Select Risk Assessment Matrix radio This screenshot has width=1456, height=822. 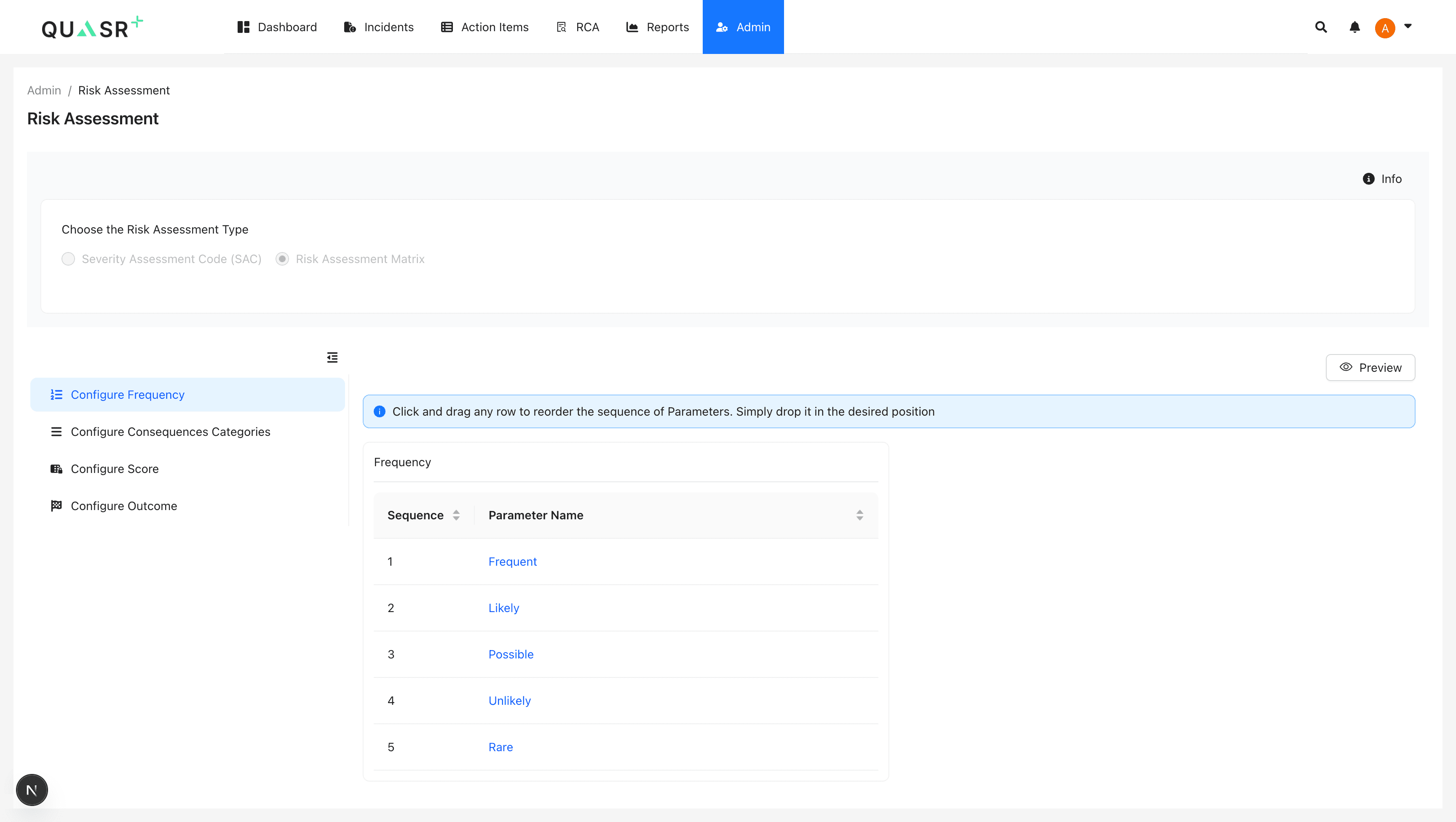[282, 258]
